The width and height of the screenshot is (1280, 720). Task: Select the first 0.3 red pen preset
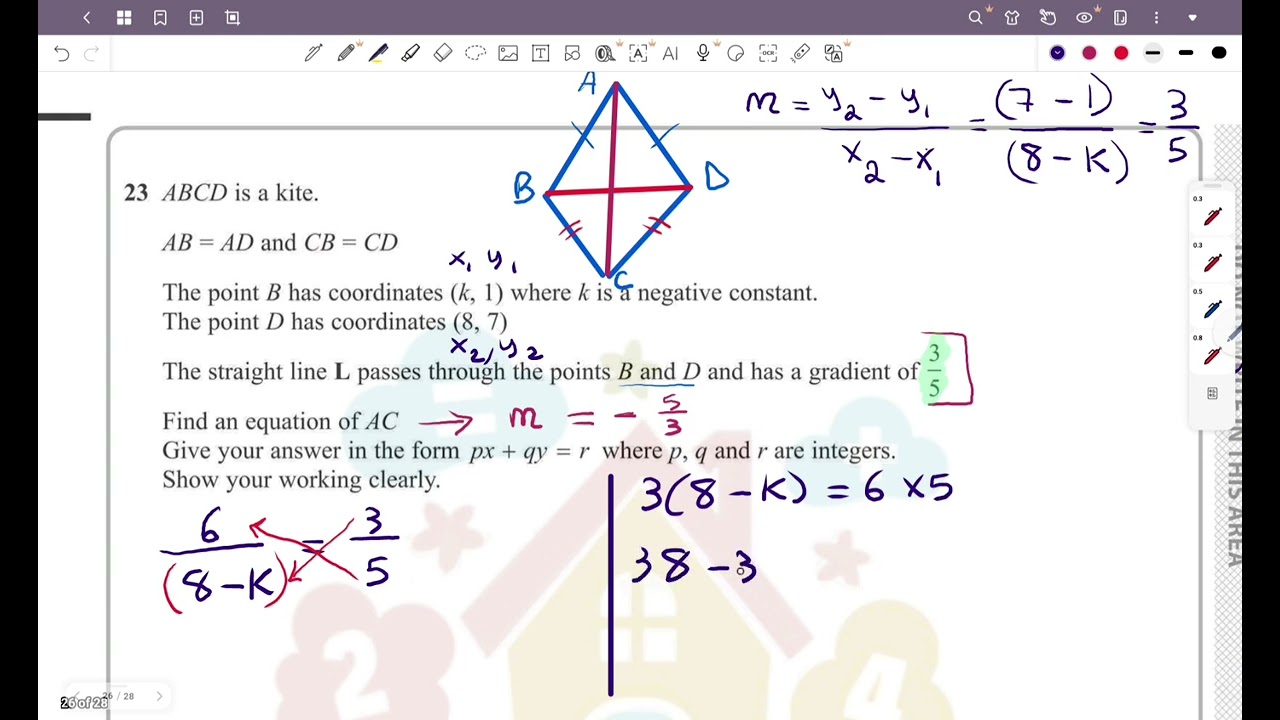(1212, 215)
